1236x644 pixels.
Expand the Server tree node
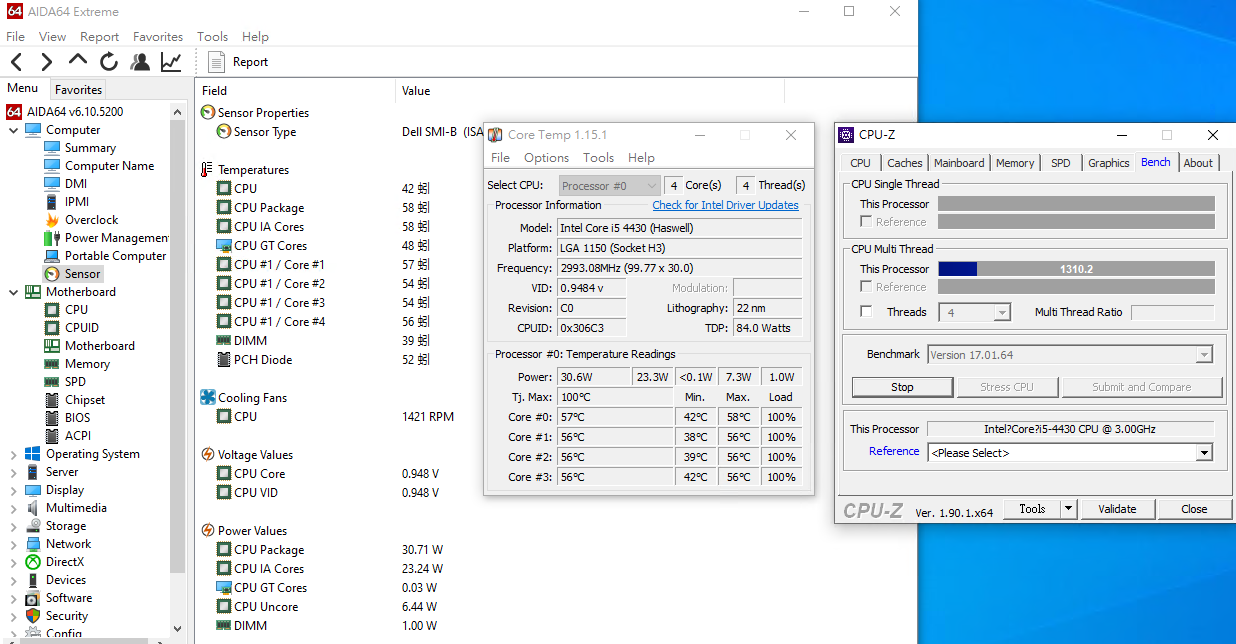pos(13,472)
